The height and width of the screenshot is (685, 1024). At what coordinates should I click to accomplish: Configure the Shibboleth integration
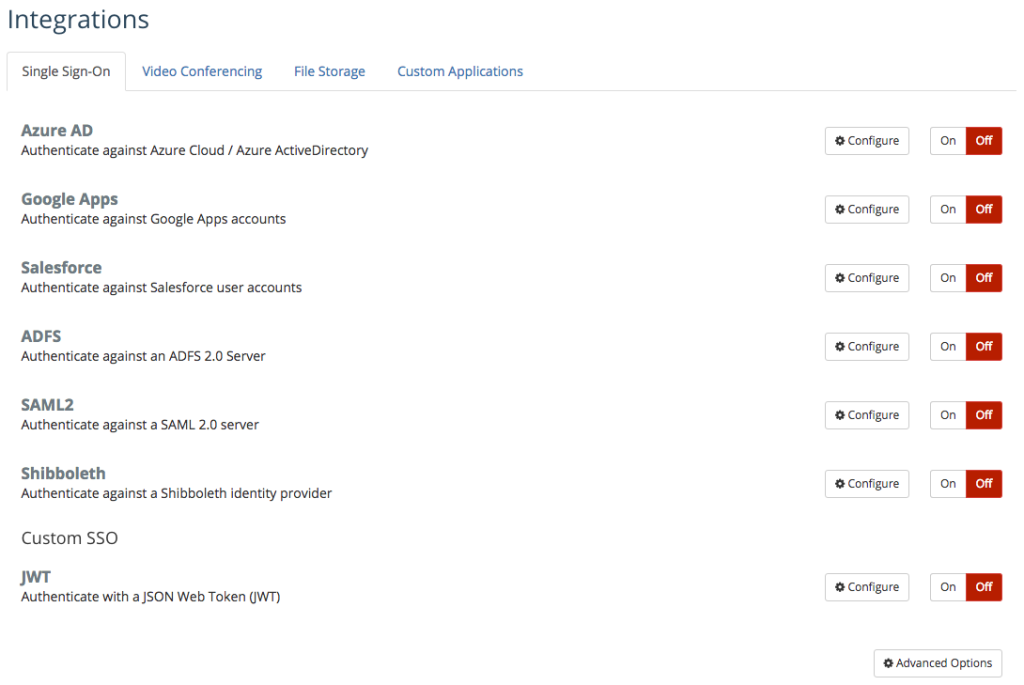pyautogui.click(x=867, y=484)
